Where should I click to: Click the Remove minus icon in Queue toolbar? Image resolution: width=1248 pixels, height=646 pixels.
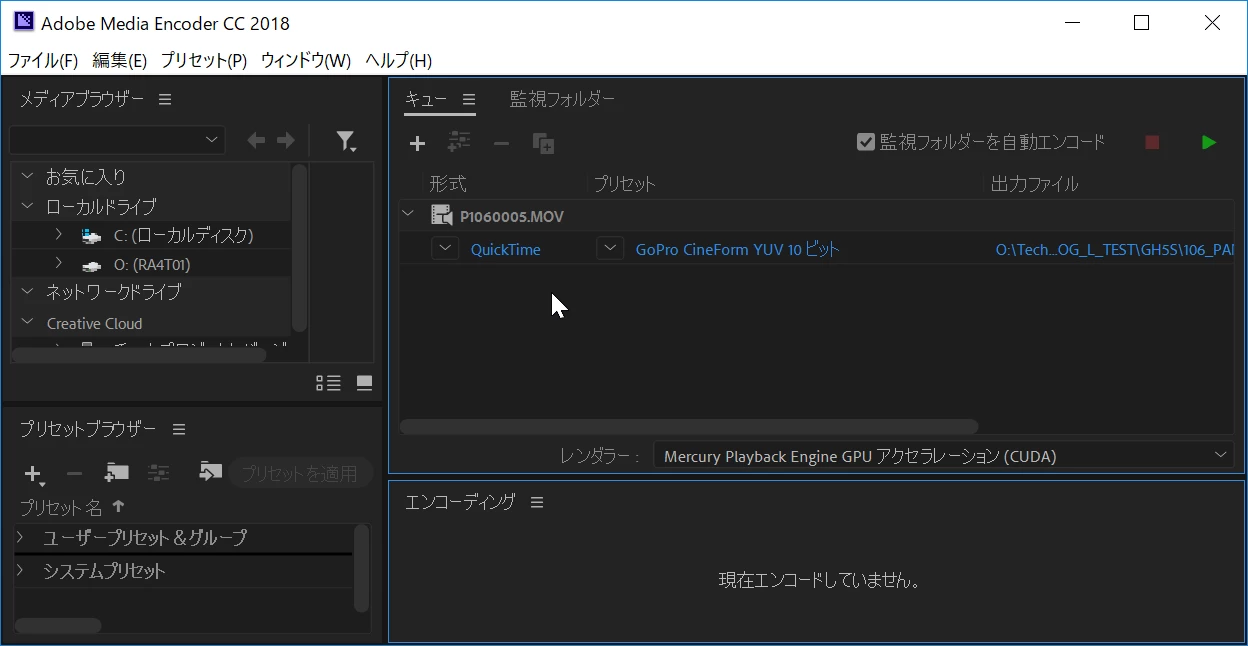click(x=501, y=144)
